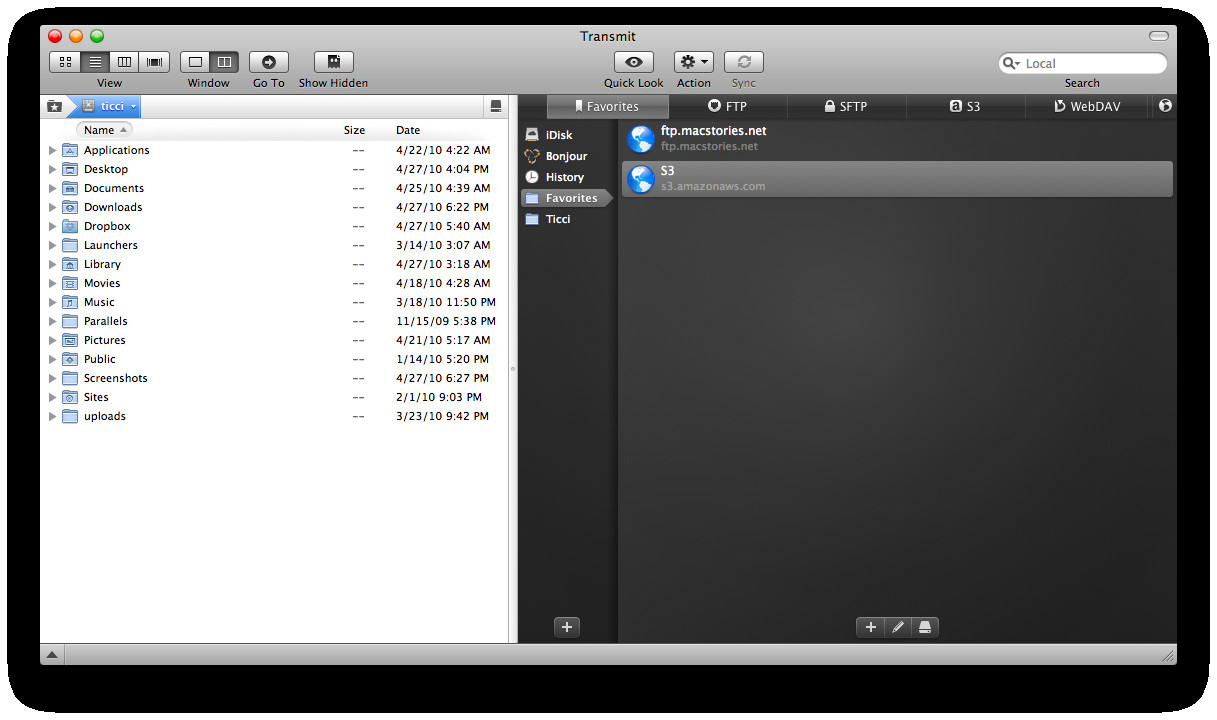The image size is (1217, 720).
Task: Select single-pane window layout
Action: point(195,62)
